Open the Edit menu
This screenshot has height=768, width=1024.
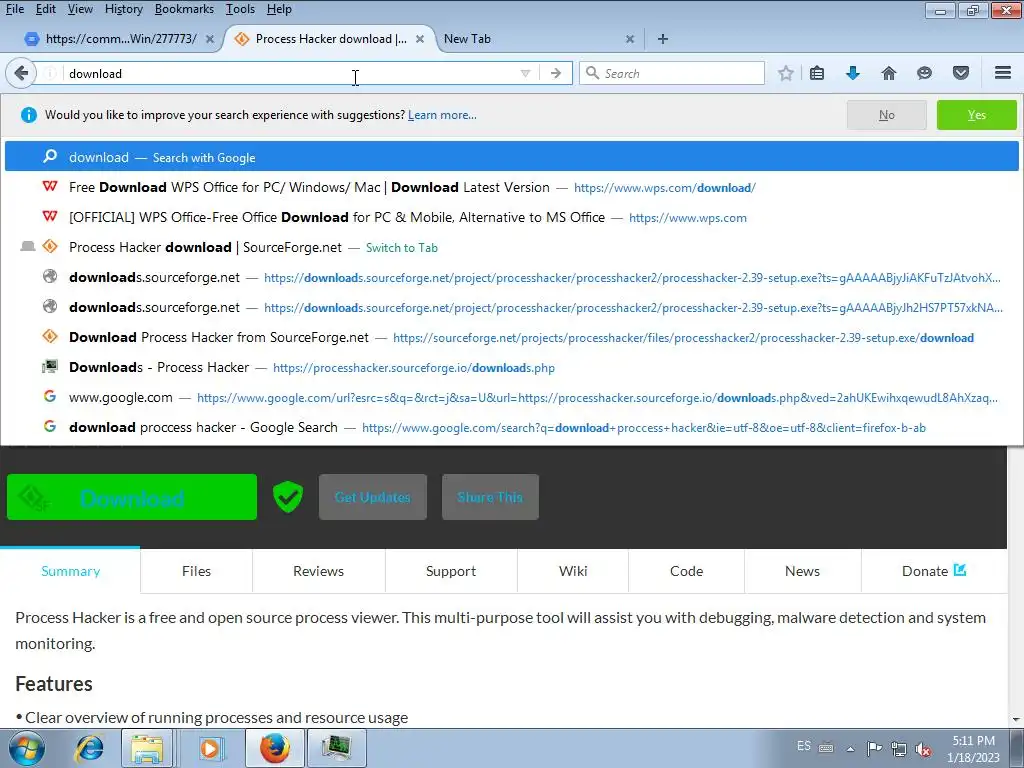click(46, 9)
